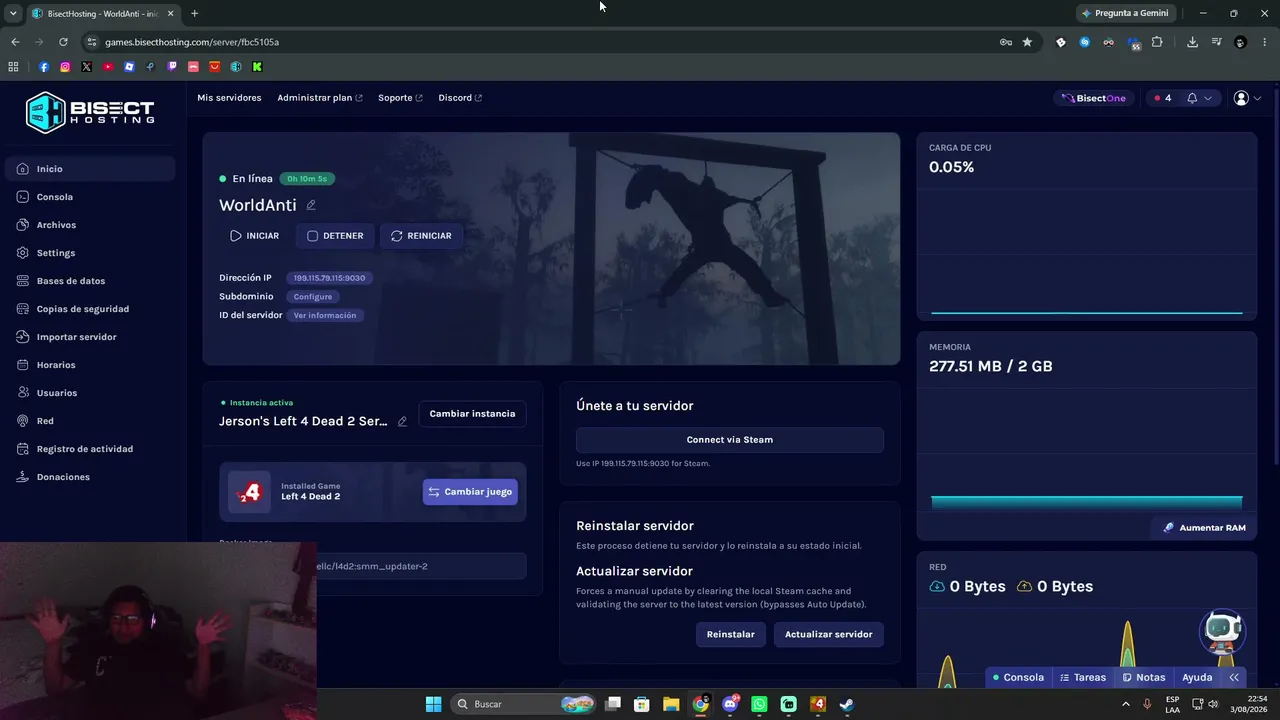
Task: Click the REINICIAR server button
Action: tap(421, 236)
